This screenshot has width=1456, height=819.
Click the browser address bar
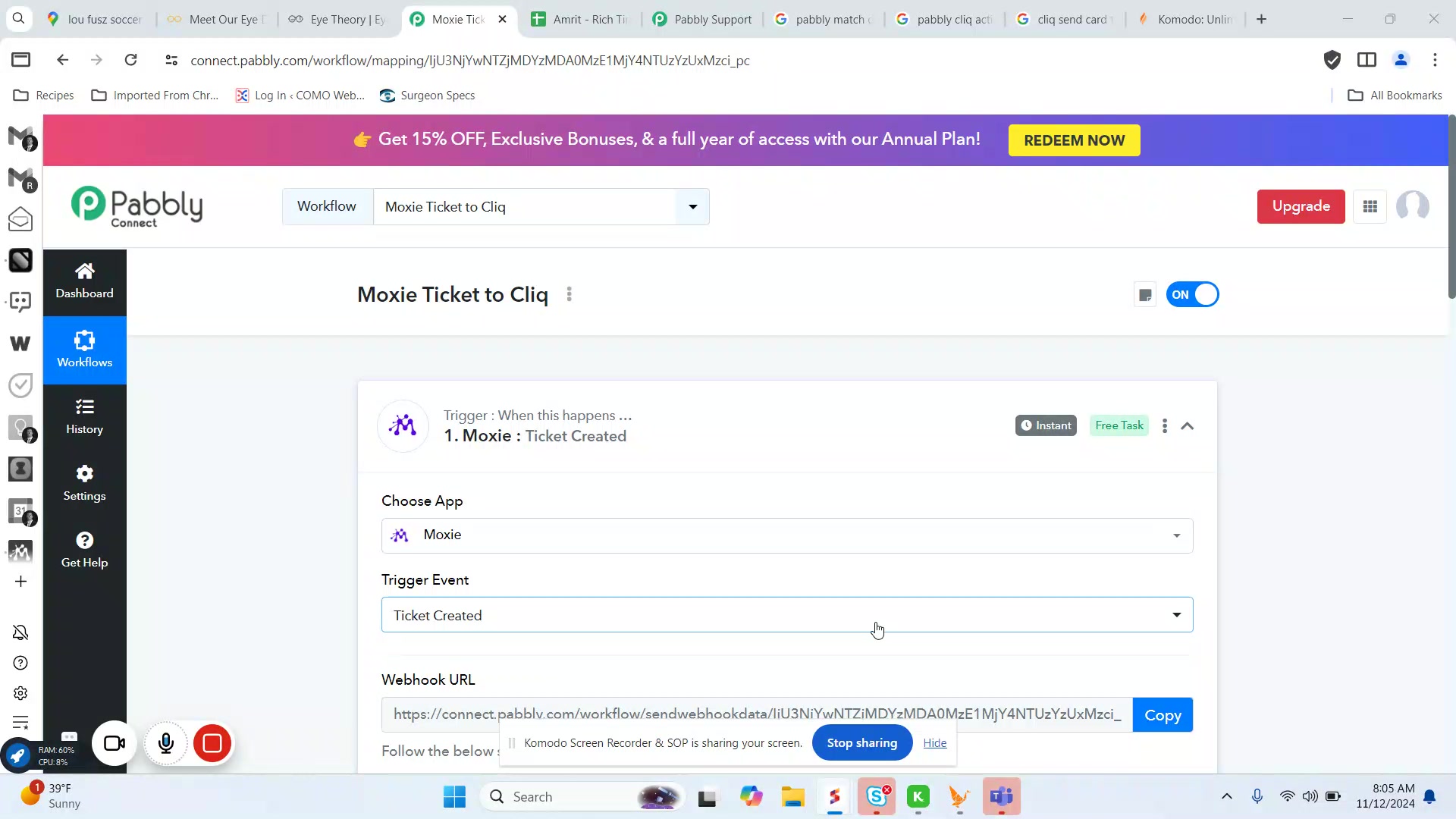point(470,61)
